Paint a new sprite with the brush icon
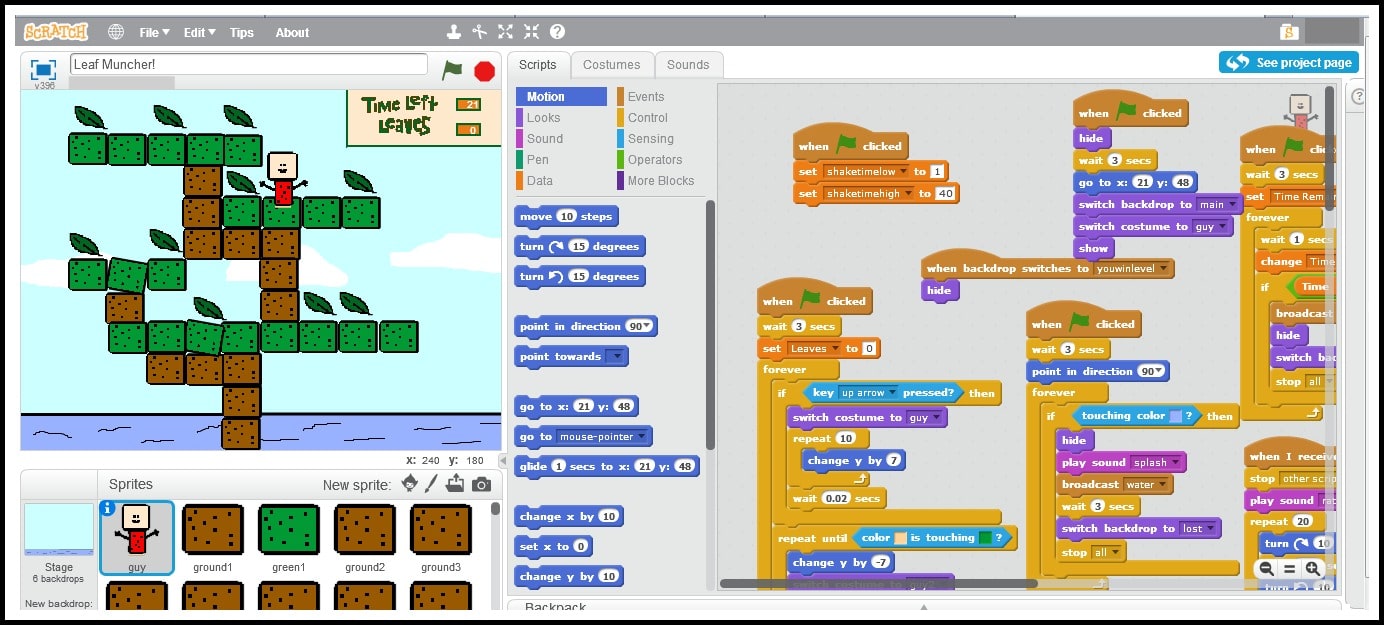Screen dimensions: 1384x625 tap(431, 484)
